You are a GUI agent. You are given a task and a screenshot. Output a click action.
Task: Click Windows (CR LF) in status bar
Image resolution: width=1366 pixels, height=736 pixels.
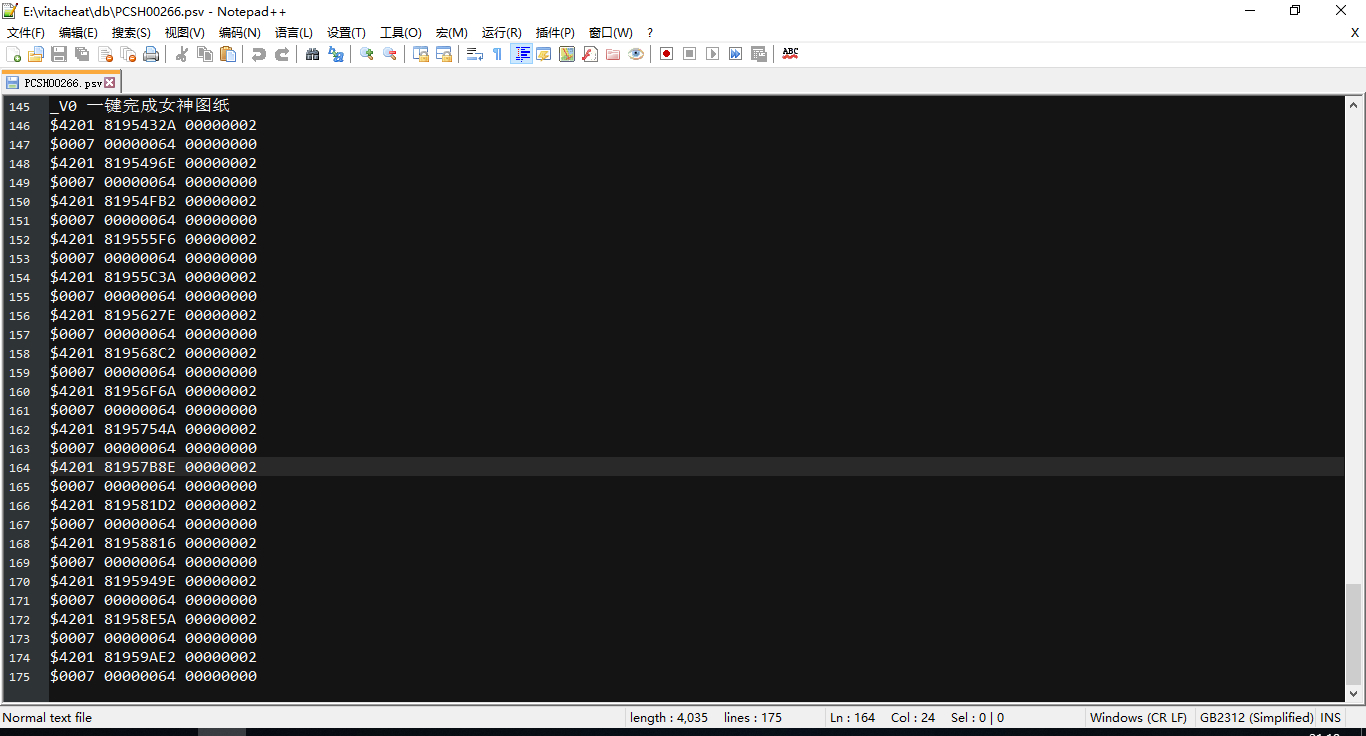point(1138,718)
